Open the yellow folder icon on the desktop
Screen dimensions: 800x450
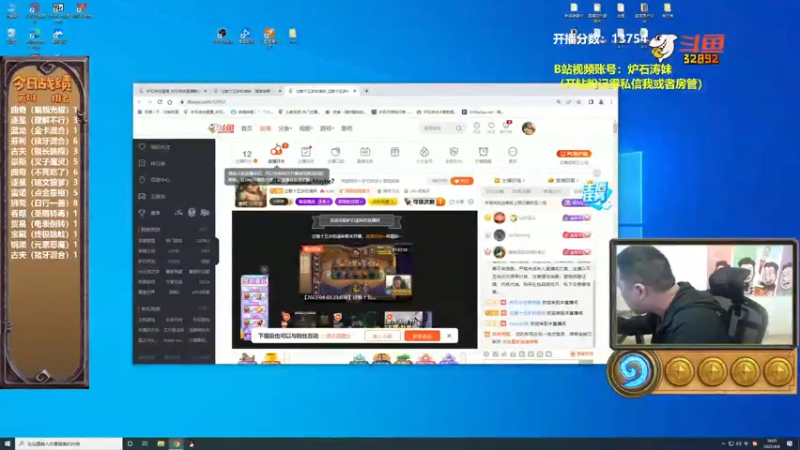(292, 36)
